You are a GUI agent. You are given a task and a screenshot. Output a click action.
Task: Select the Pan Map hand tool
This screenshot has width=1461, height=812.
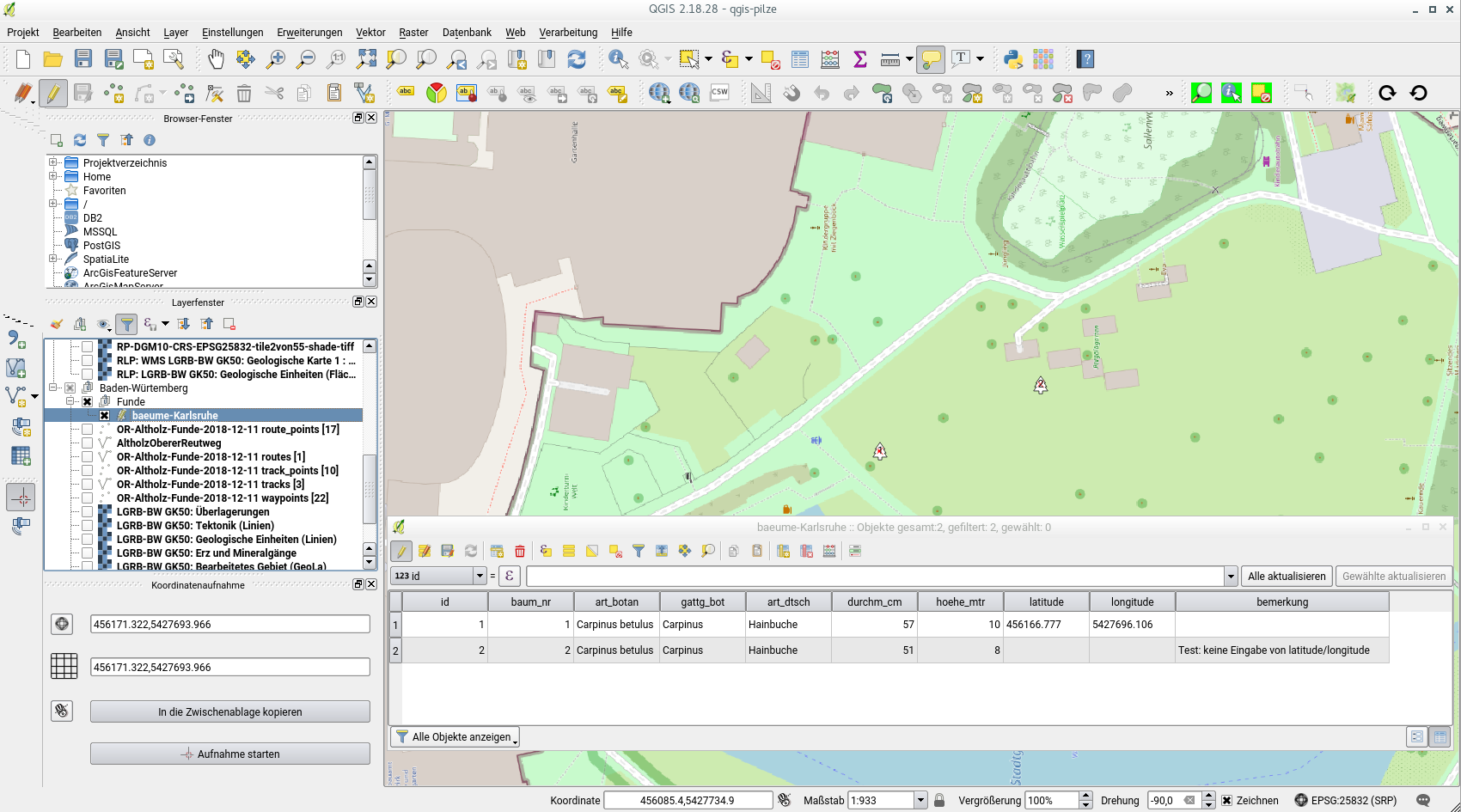[216, 59]
